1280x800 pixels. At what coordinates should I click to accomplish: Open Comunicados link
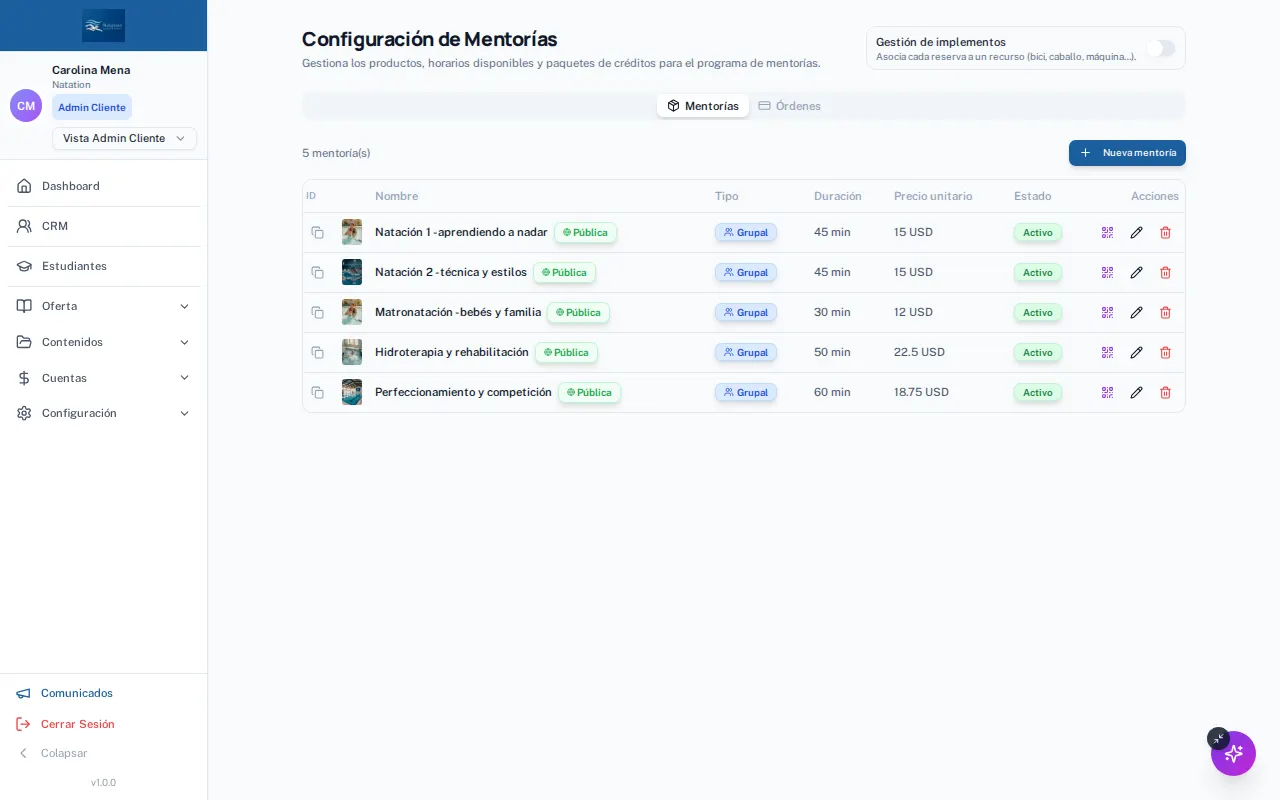65,693
